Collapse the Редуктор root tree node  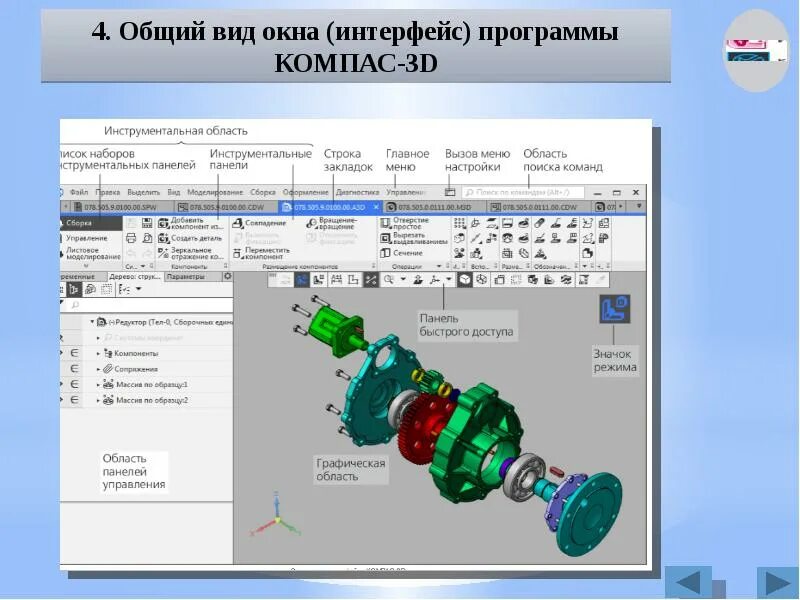click(92, 322)
